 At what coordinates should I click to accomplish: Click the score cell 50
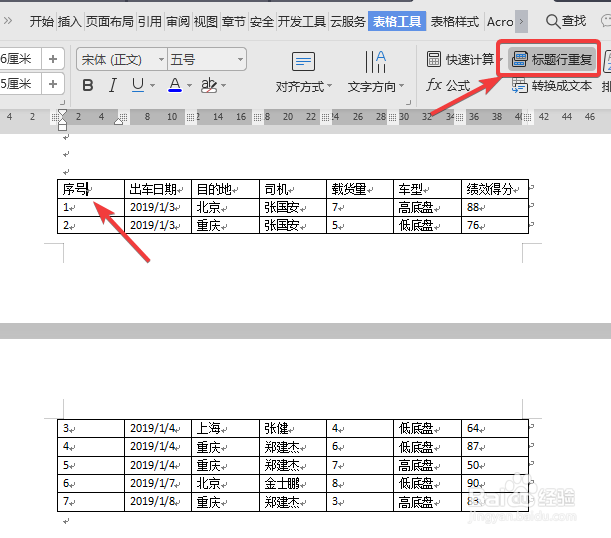tap(495, 465)
